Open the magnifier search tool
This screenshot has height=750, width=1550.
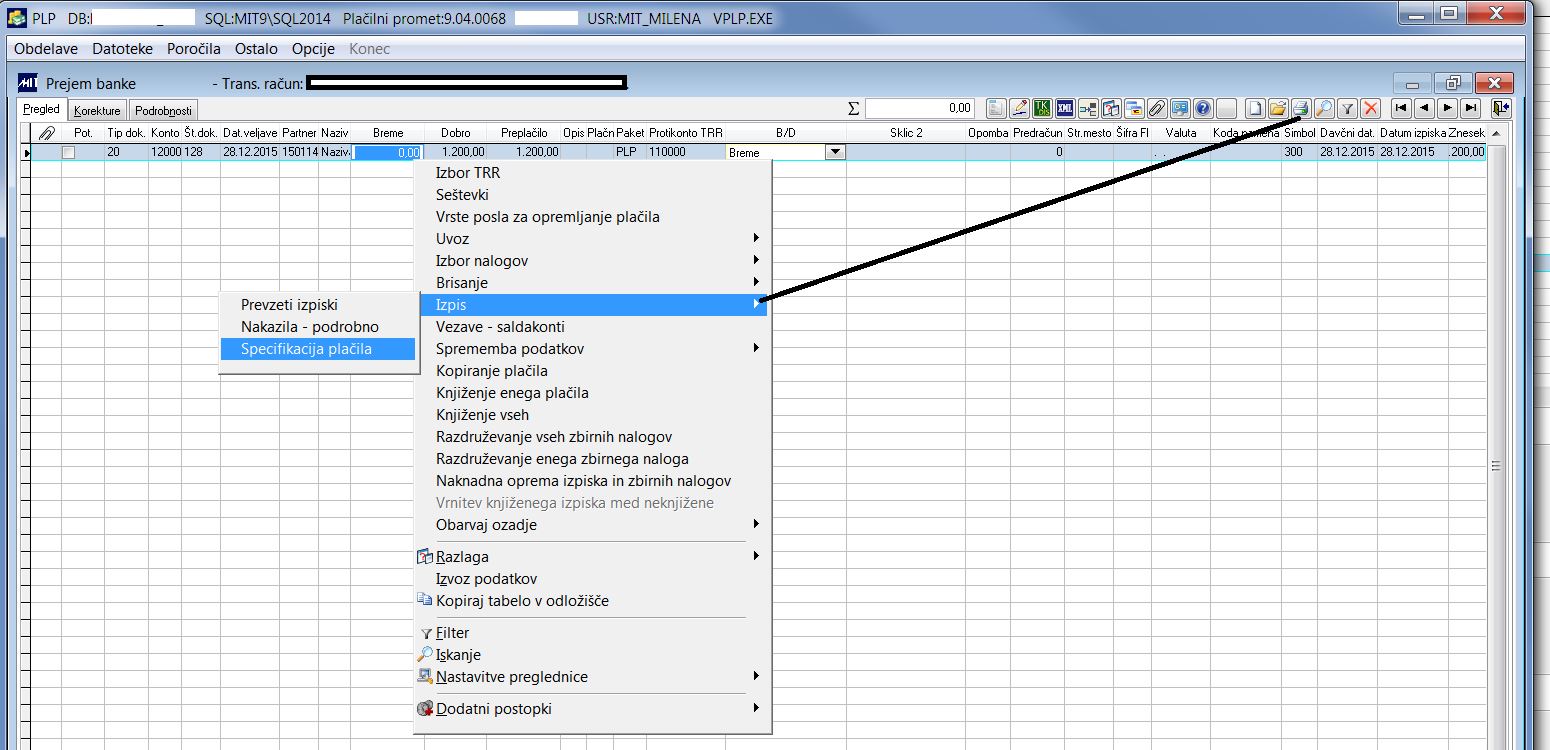tap(1324, 108)
